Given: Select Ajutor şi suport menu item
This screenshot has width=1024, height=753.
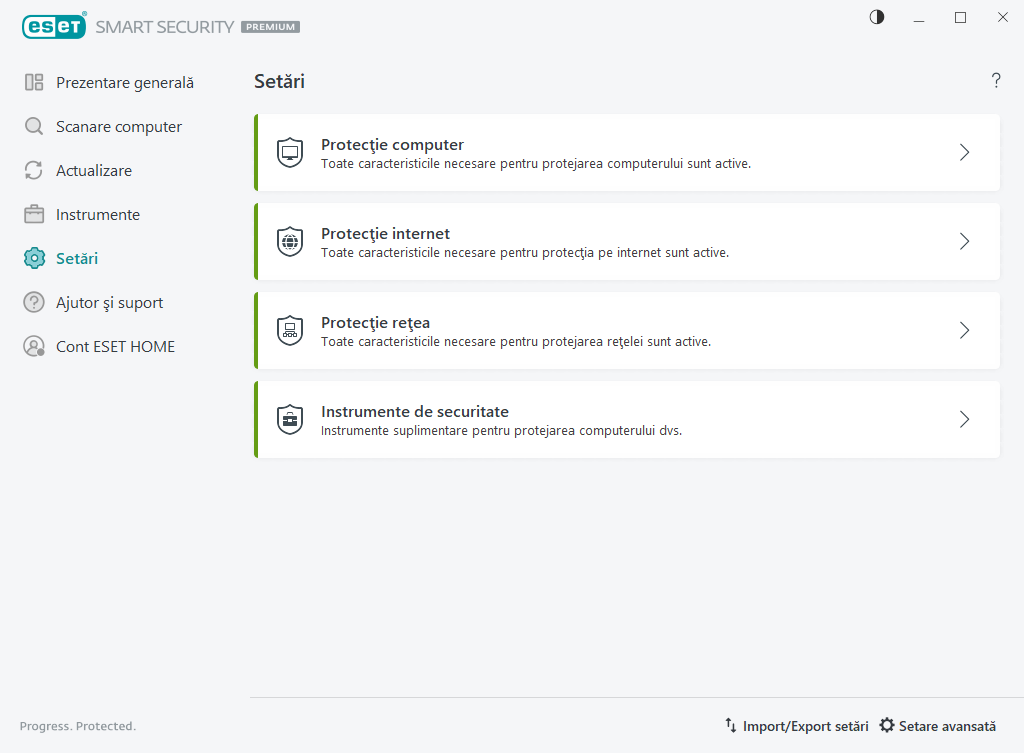Looking at the screenshot, I should [109, 303].
